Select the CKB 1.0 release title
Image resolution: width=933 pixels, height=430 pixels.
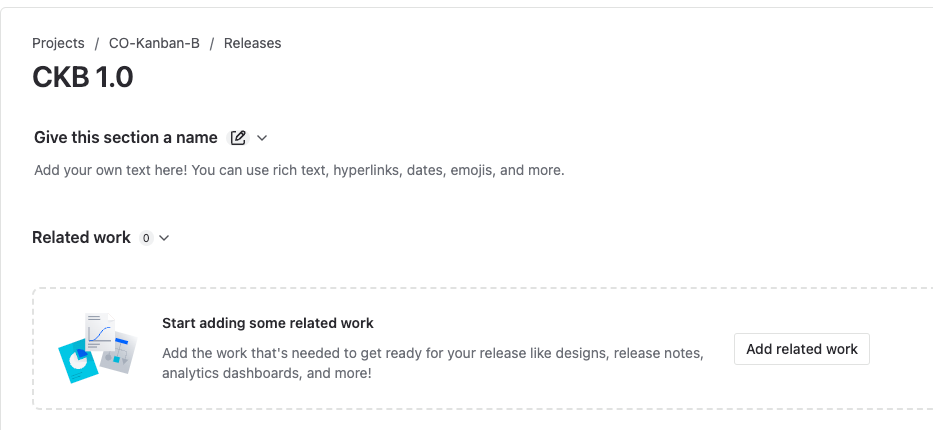pos(83,77)
